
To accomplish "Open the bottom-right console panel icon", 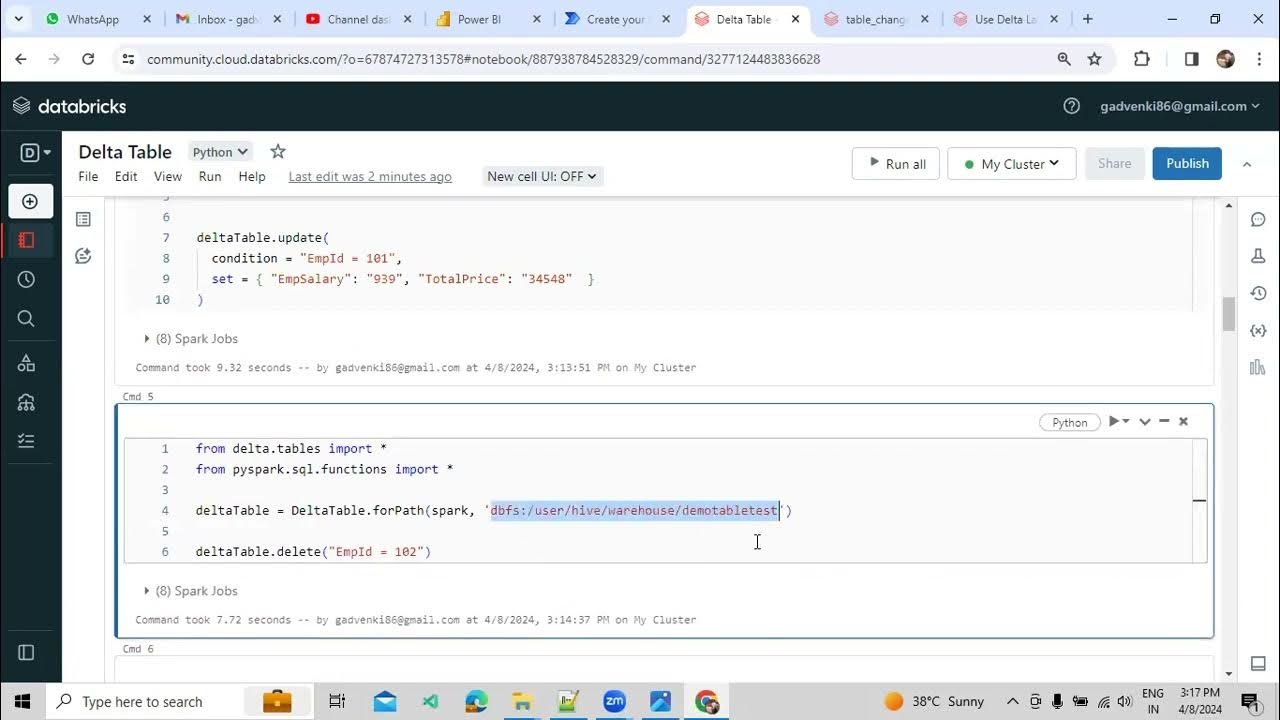I will [1258, 664].
